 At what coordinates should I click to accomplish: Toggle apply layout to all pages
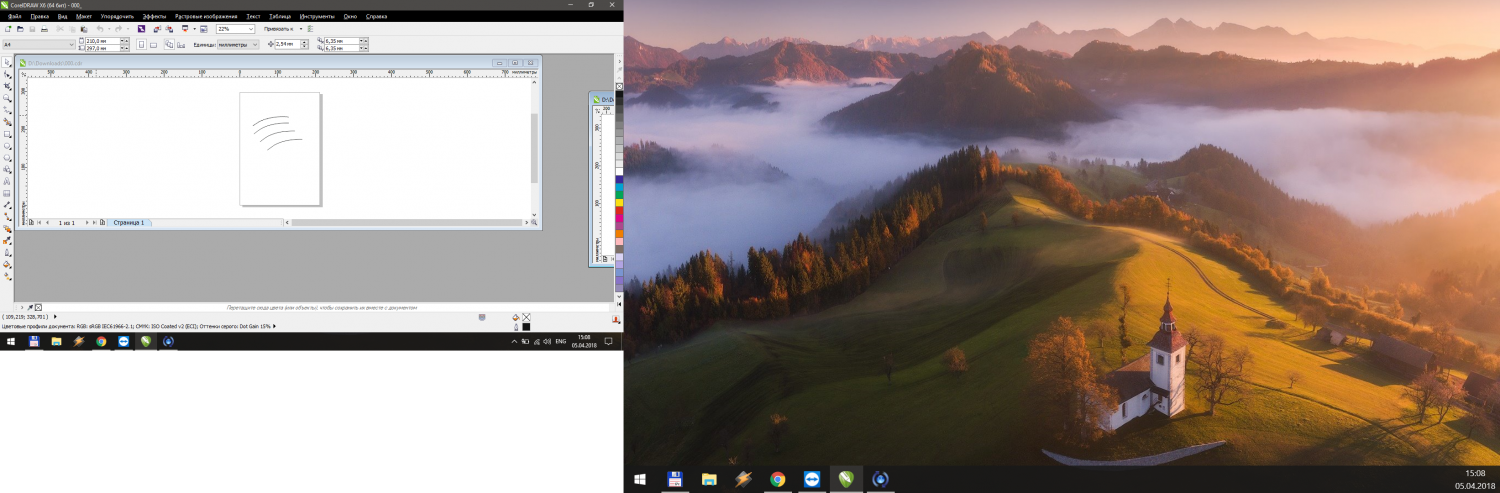tap(169, 45)
